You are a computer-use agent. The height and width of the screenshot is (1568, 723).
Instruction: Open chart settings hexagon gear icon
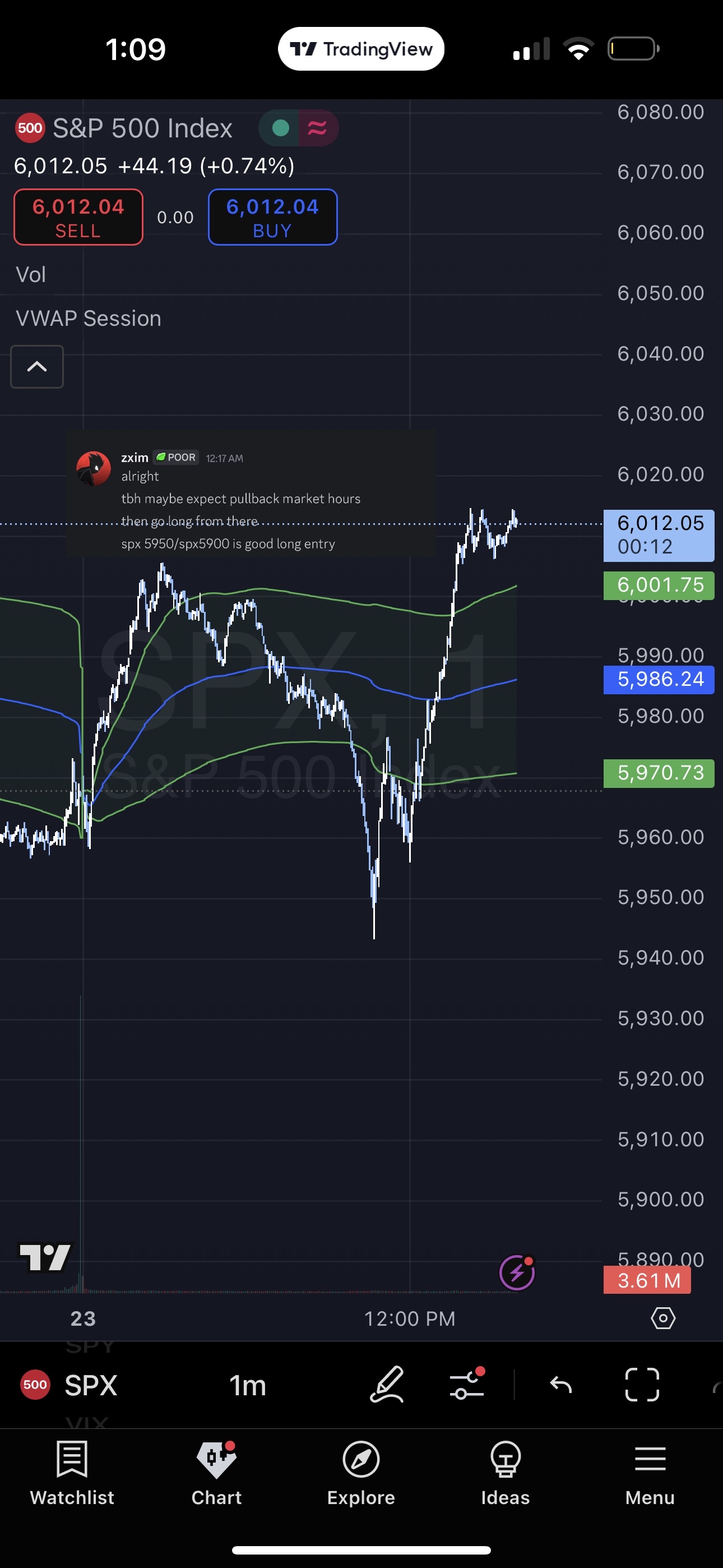tap(662, 1318)
